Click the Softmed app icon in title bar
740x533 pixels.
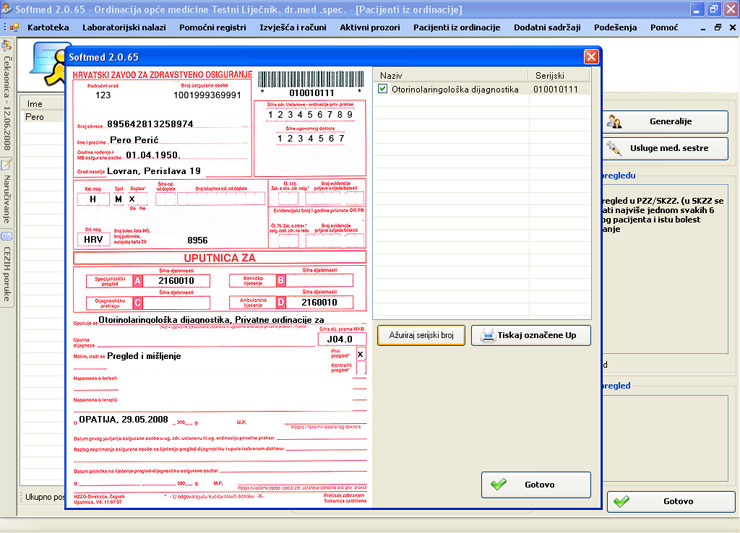click(x=7, y=9)
